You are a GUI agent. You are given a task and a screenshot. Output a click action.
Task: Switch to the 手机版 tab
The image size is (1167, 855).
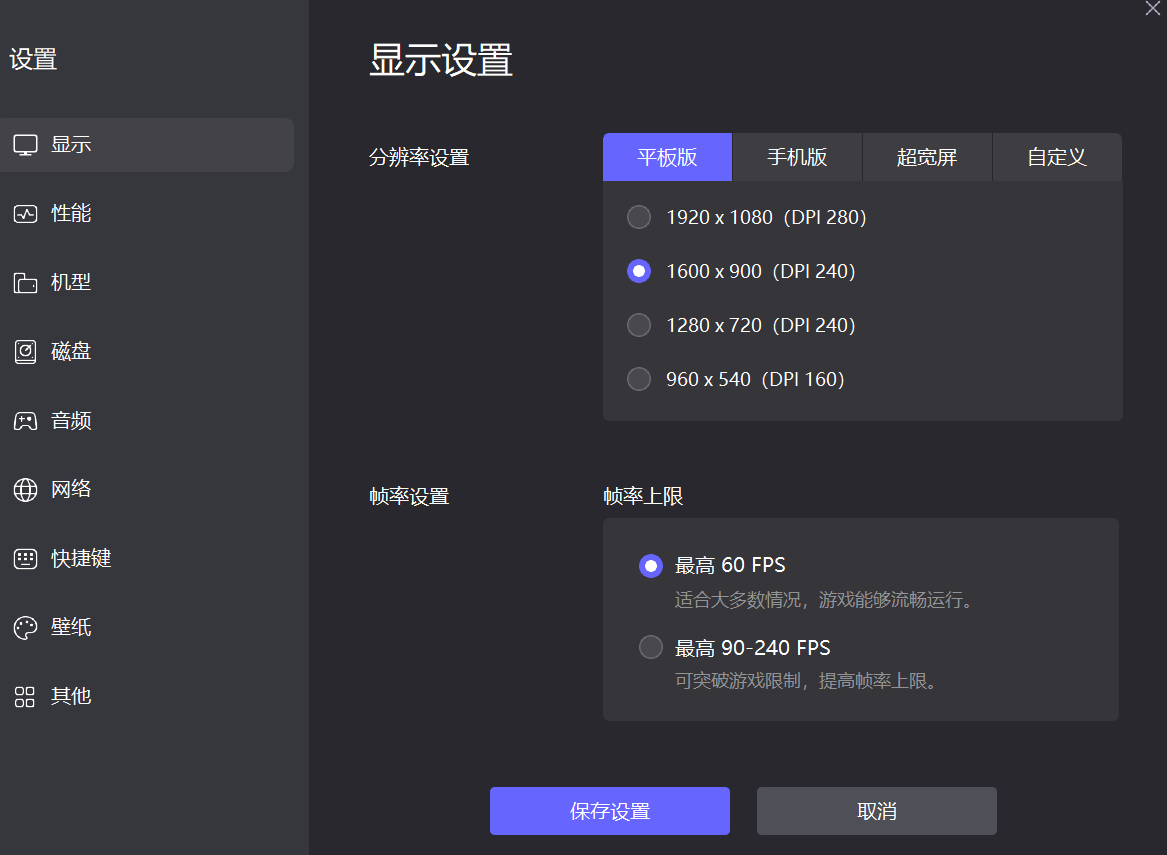(797, 157)
